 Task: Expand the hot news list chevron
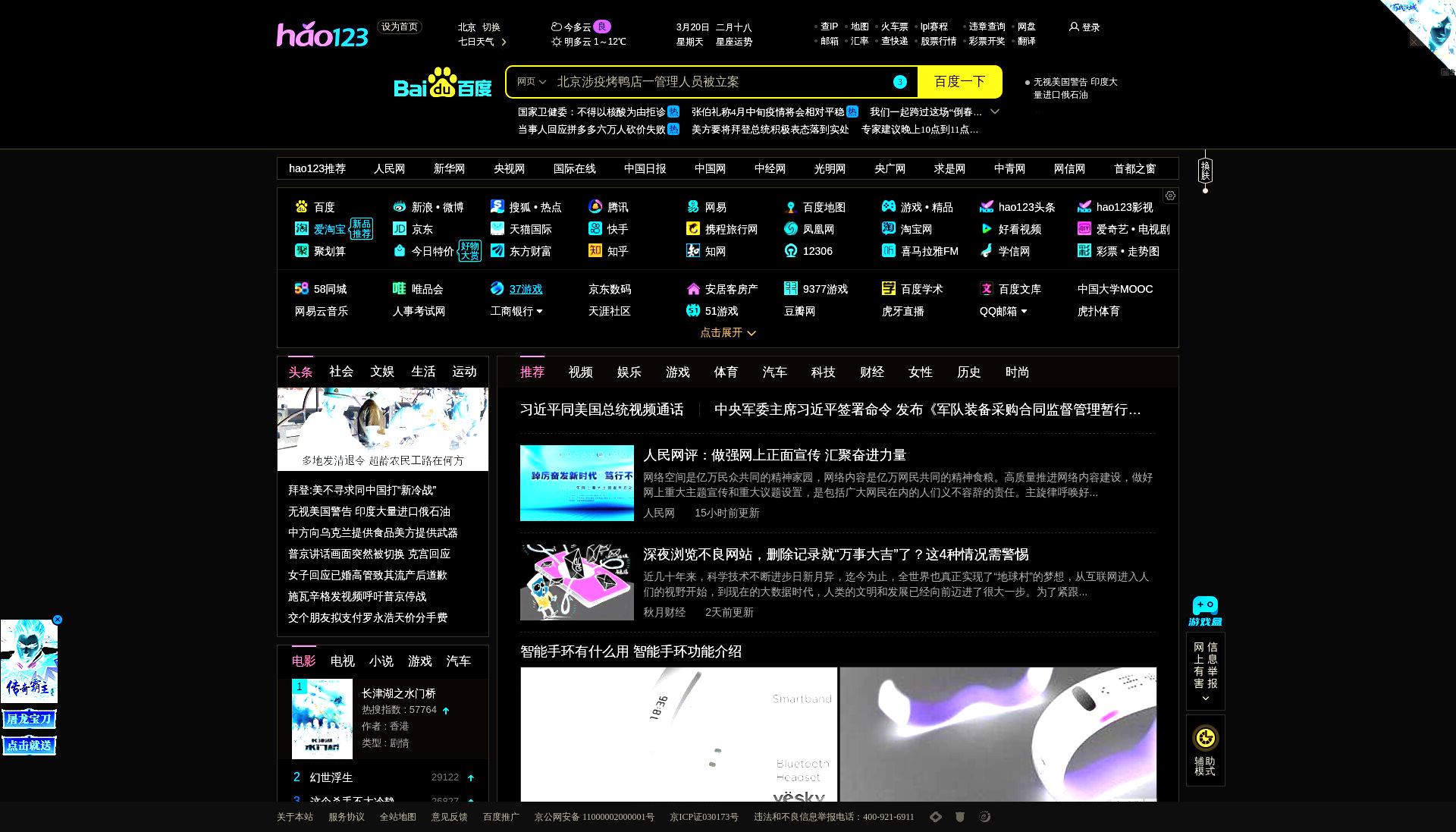995,111
